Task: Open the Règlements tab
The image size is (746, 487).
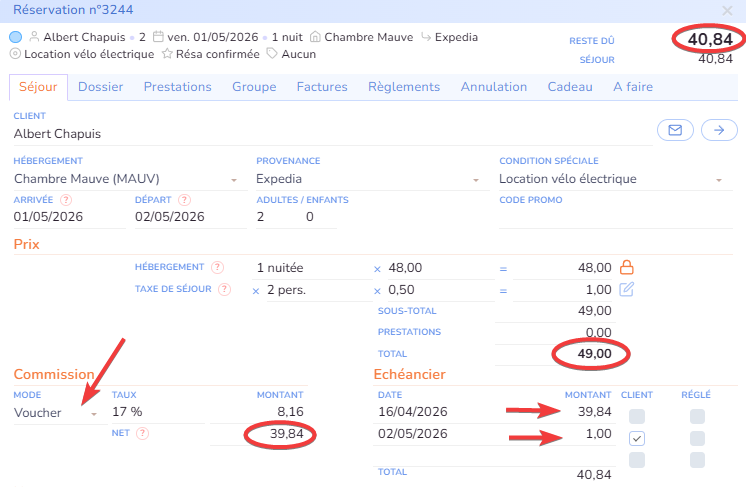Action: pos(404,87)
